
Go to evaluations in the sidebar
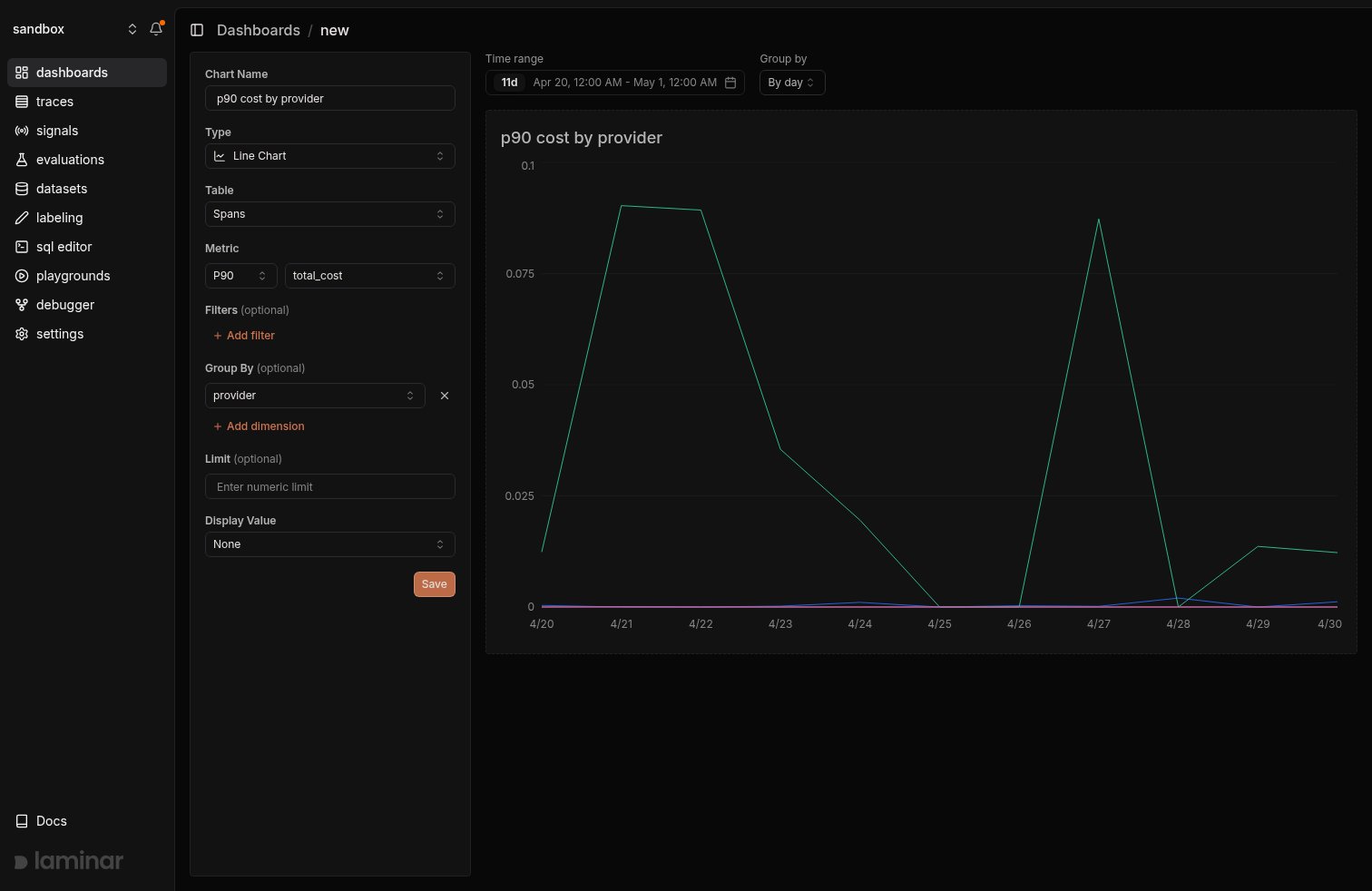[87, 160]
